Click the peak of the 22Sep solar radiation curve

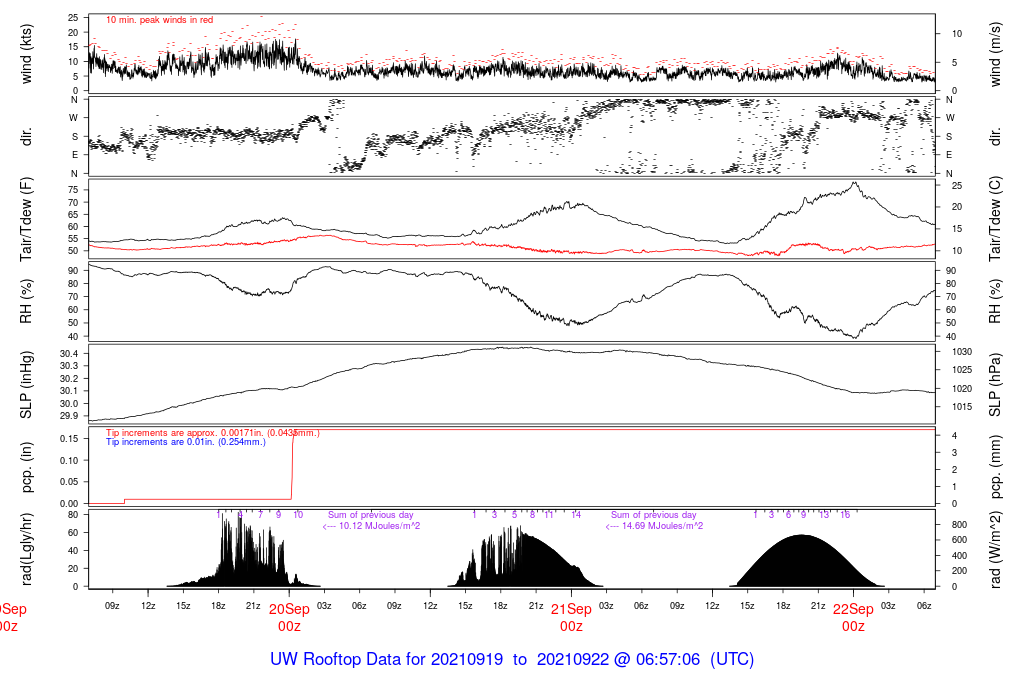point(803,535)
